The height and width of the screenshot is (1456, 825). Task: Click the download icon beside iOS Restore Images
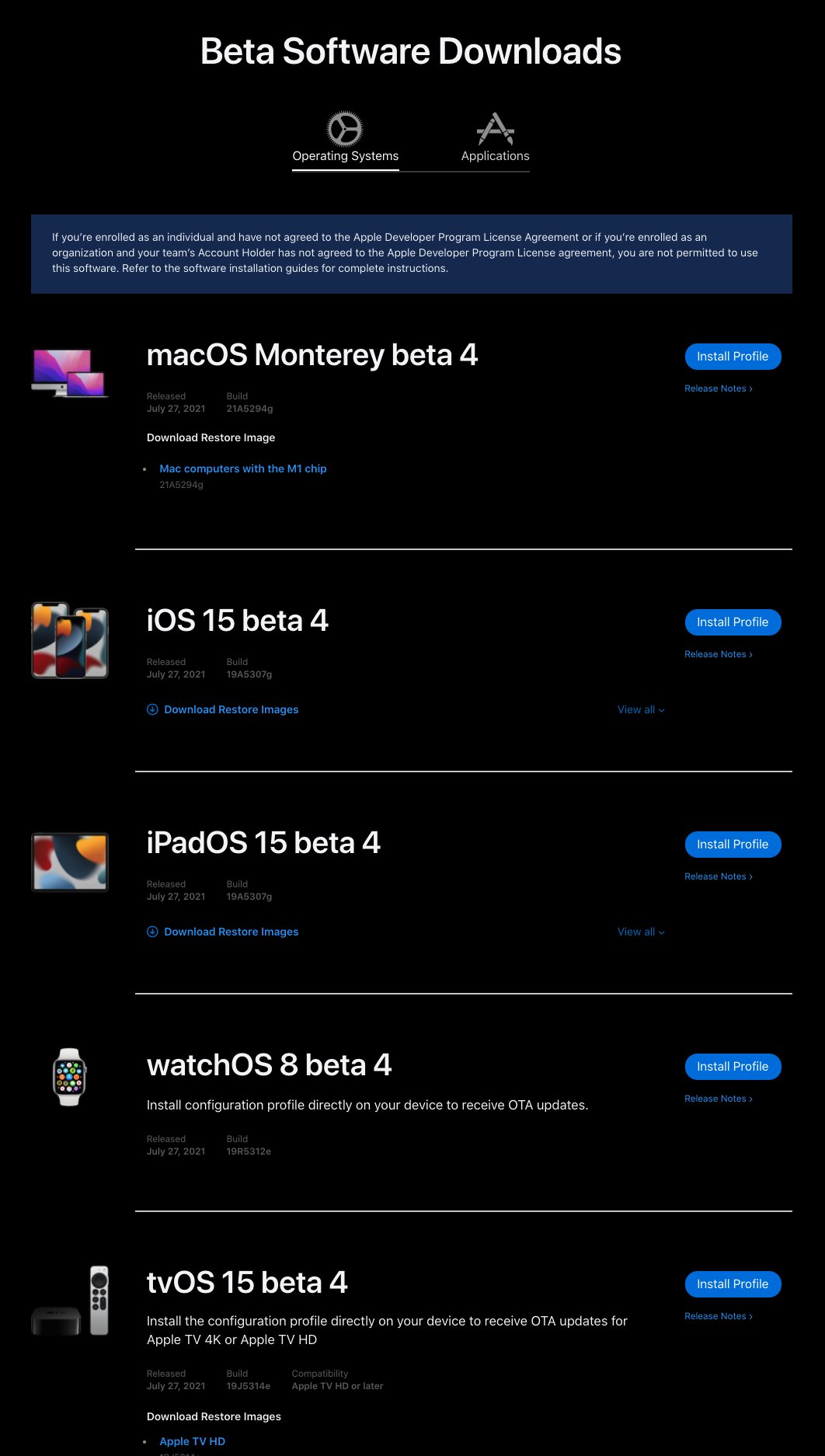152,709
